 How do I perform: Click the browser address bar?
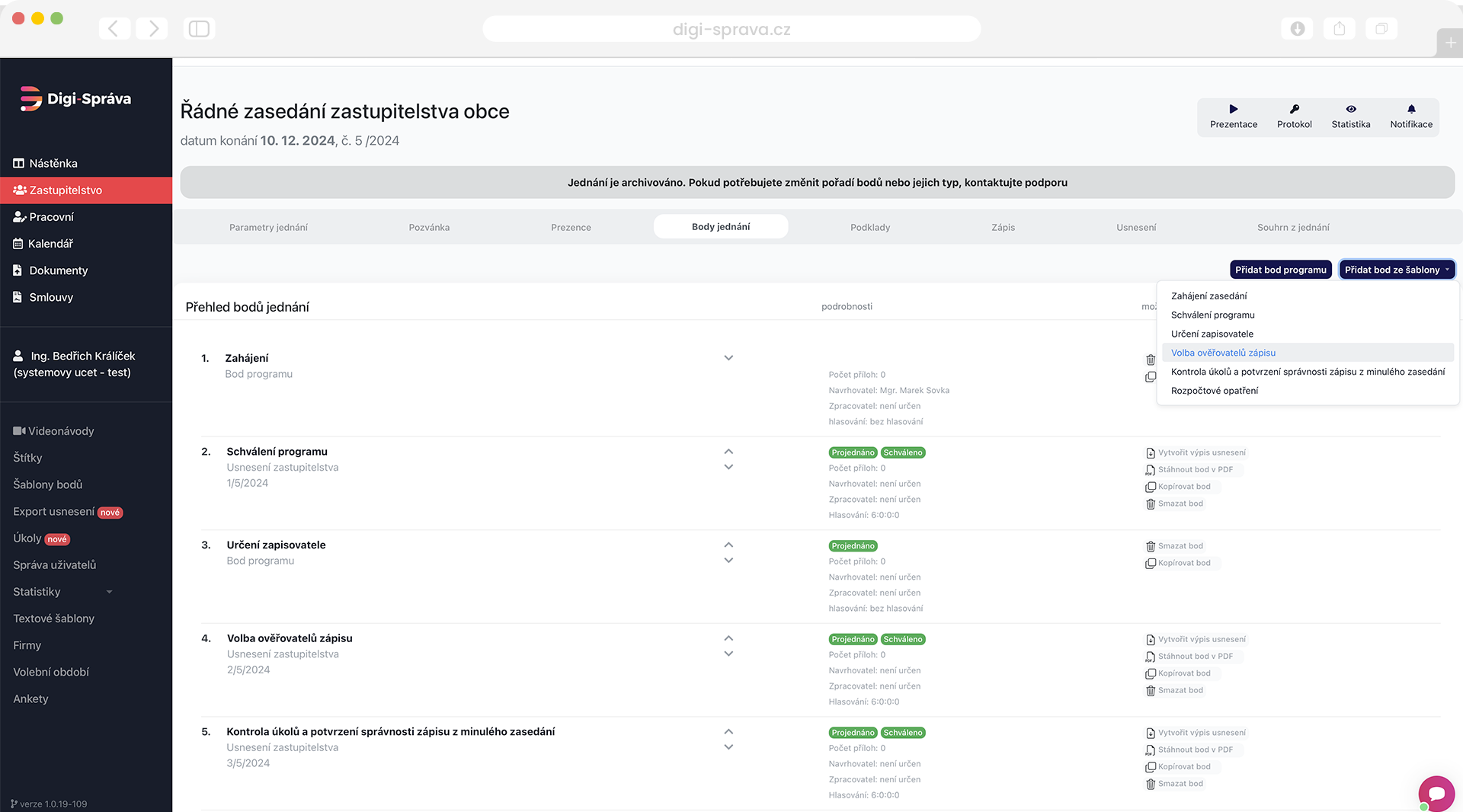[731, 30]
